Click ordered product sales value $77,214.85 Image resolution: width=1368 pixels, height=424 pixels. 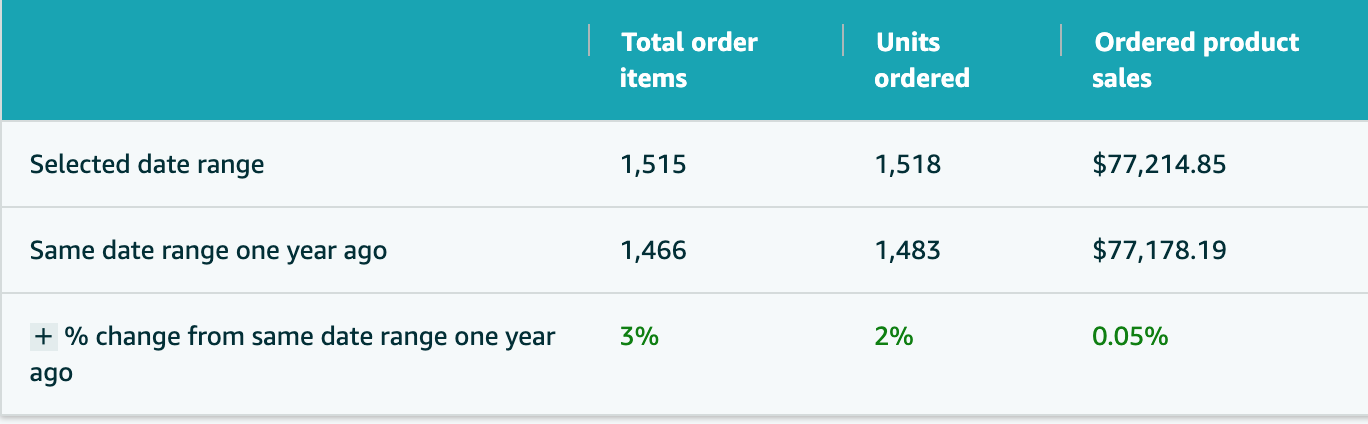(1159, 164)
